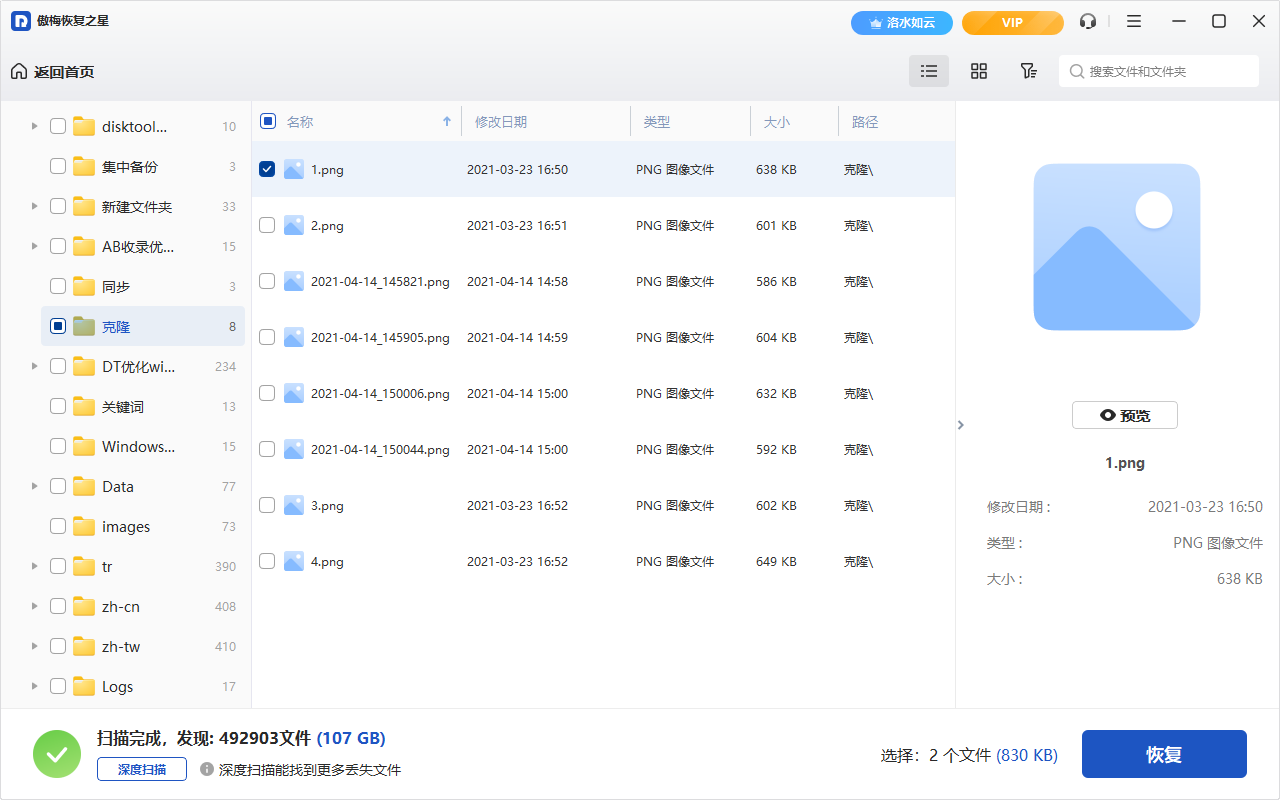Start 深度扫描 deep scan
This screenshot has height=800, width=1280.
point(142,769)
